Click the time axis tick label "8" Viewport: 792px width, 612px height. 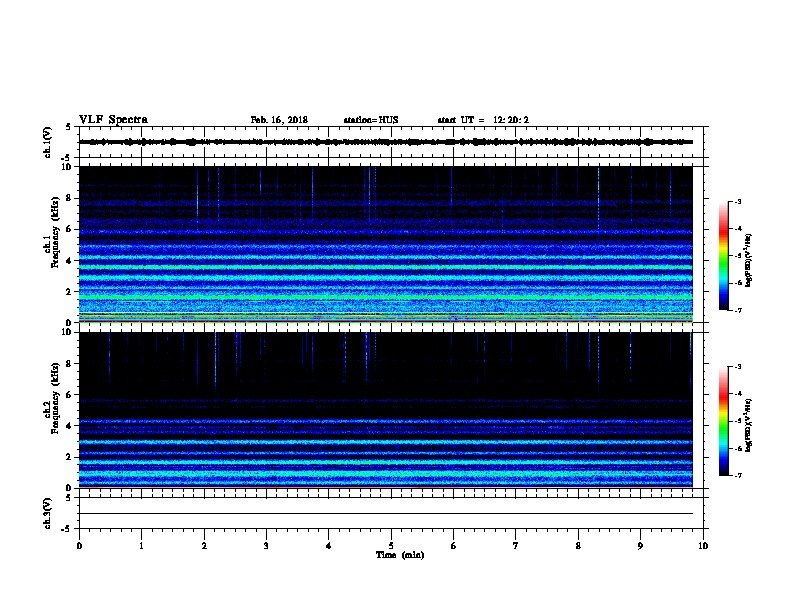[578, 546]
